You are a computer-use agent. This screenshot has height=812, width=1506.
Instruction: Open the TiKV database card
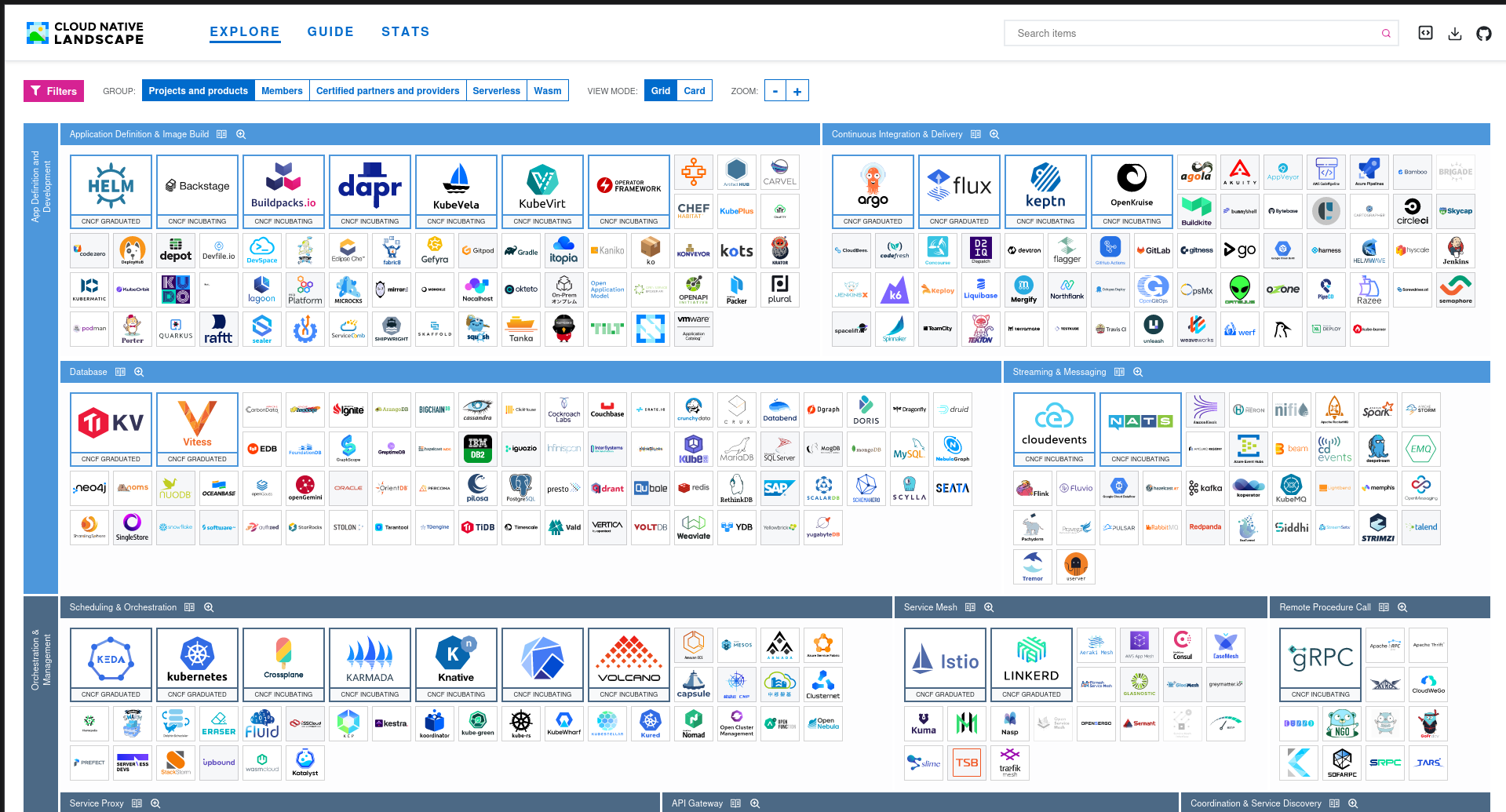(111, 429)
